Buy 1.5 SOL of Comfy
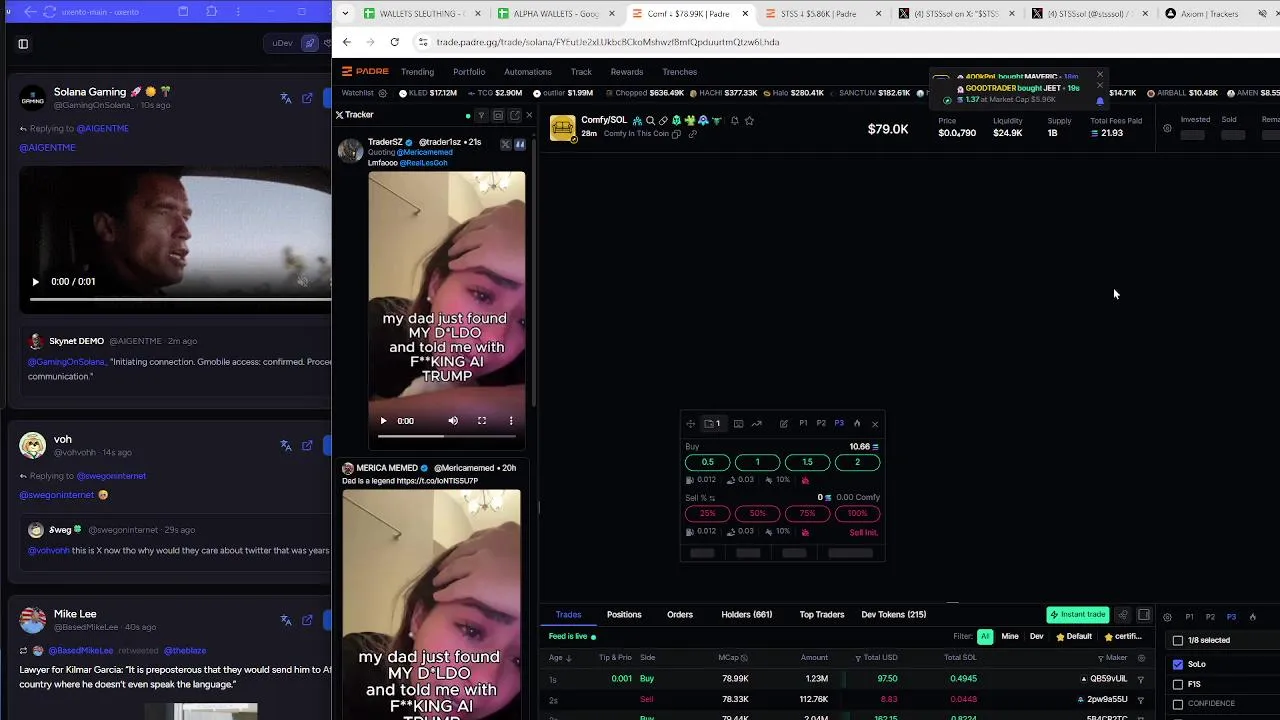Image resolution: width=1280 pixels, height=720 pixels. click(x=807, y=462)
